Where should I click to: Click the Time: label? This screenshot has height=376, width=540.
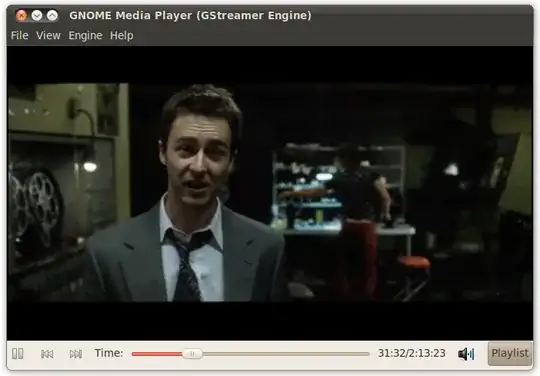coord(109,353)
